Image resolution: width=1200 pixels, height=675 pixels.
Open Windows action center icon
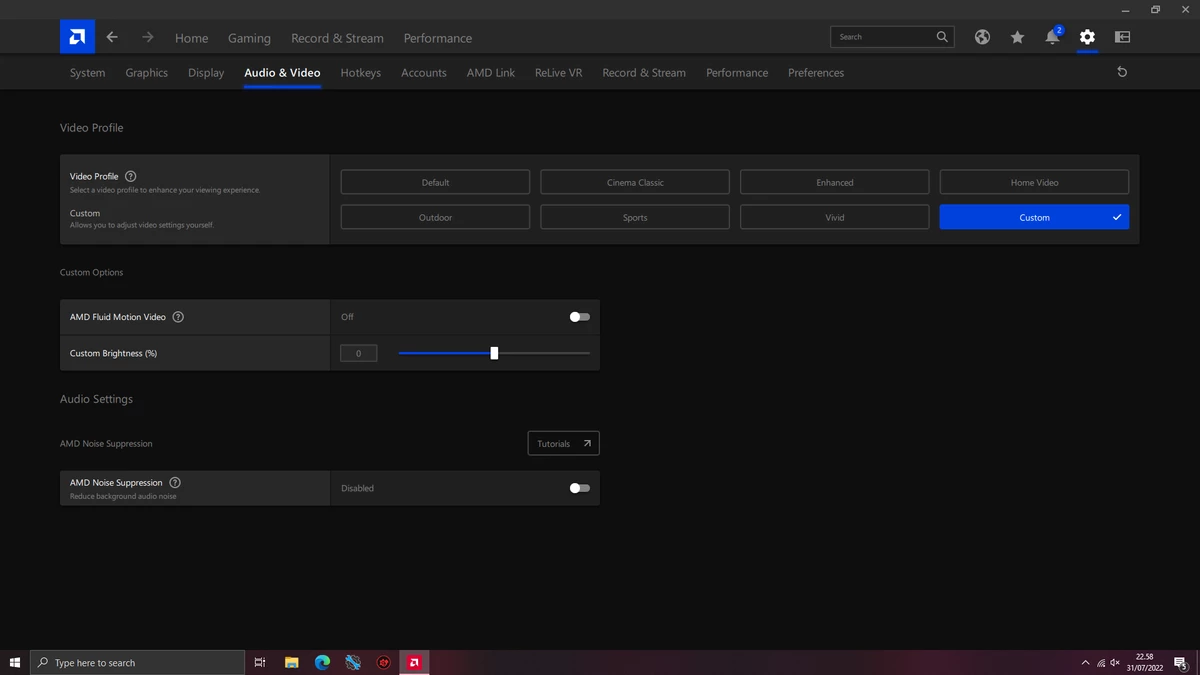pos(1181,663)
